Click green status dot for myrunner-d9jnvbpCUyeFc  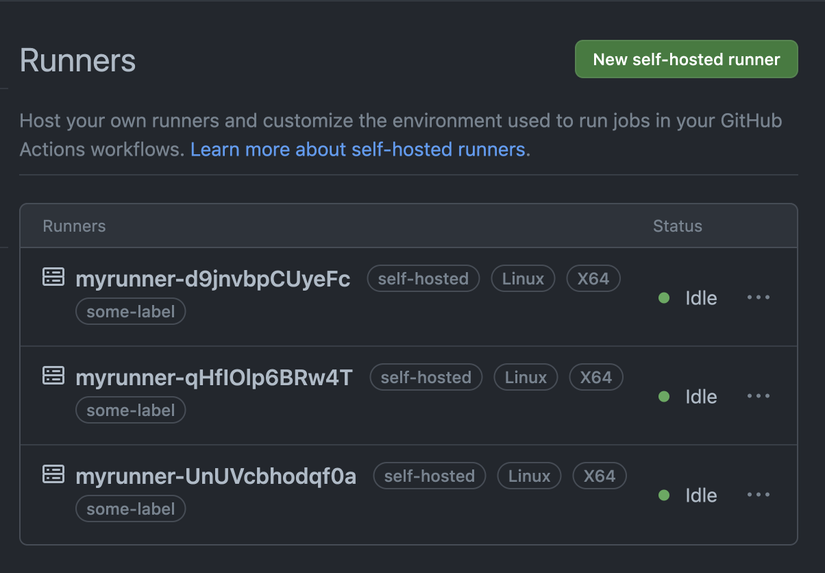coord(664,298)
